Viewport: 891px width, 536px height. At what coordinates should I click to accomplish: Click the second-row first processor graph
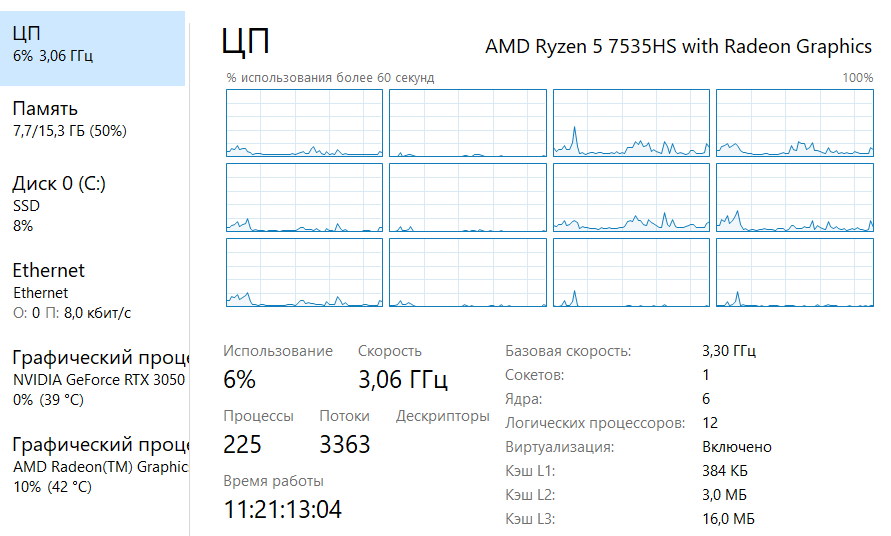(304, 197)
